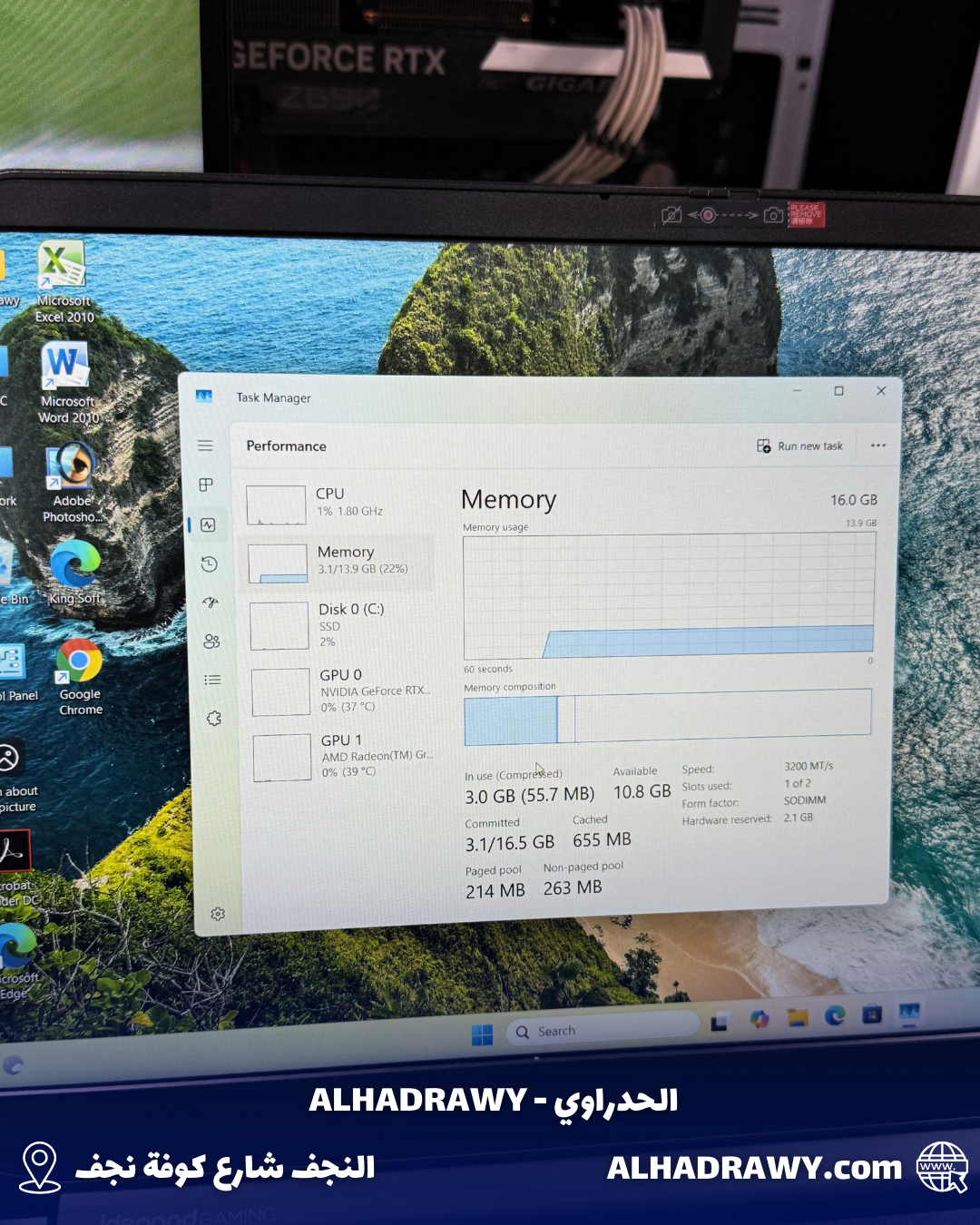Open the App history sidebar icon

tap(209, 563)
